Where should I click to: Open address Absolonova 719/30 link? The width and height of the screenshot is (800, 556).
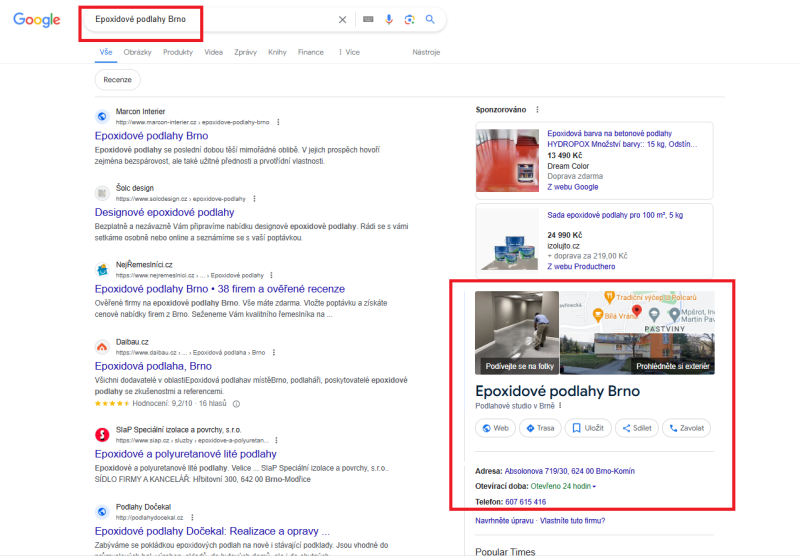(x=569, y=471)
